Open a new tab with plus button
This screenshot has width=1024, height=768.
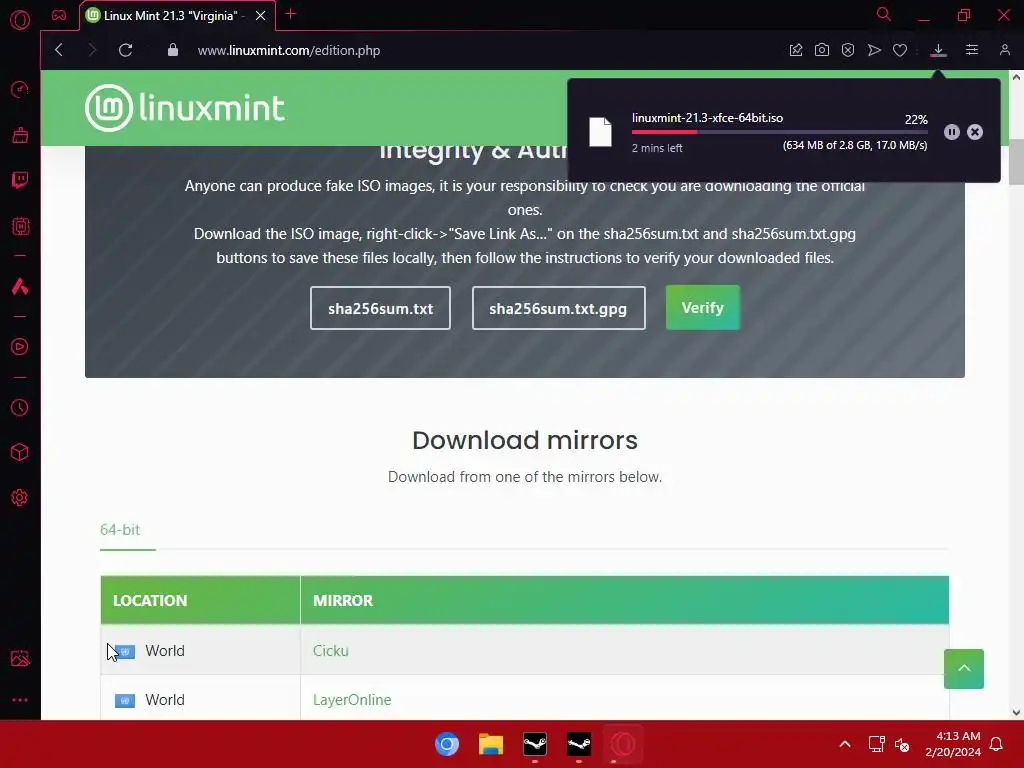291,14
